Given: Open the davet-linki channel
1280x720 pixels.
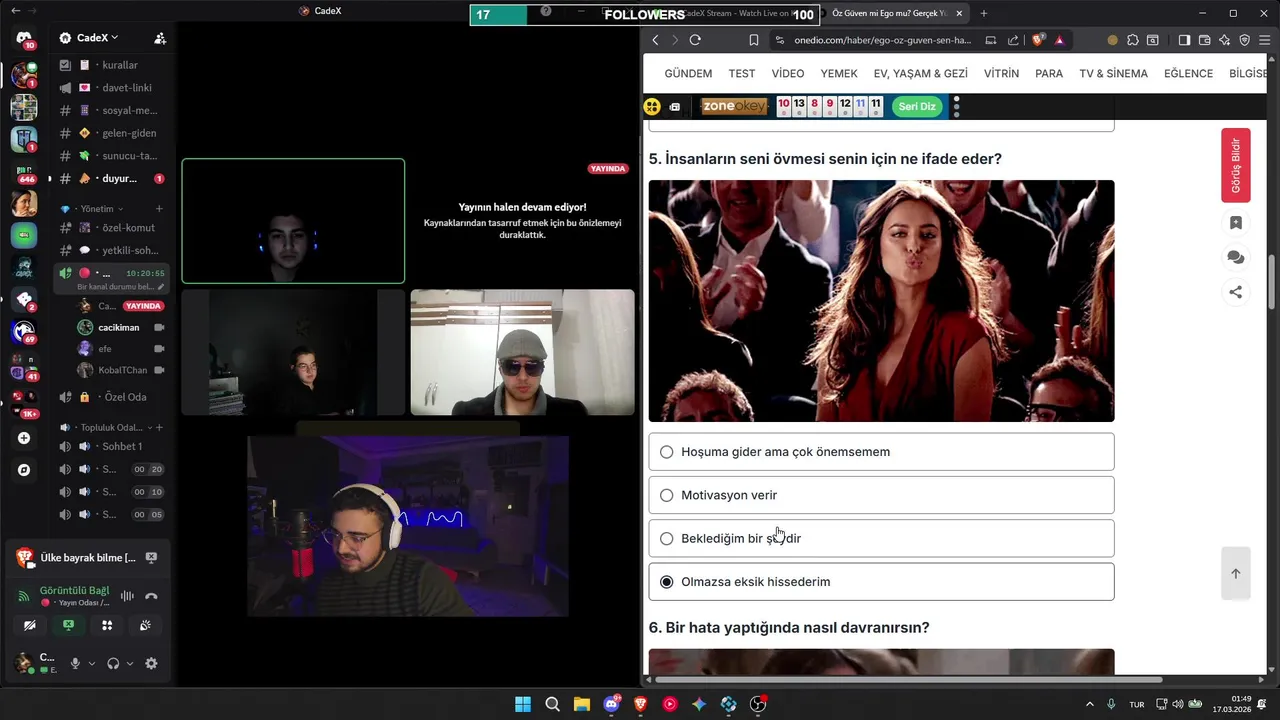Looking at the screenshot, I should (112, 88).
